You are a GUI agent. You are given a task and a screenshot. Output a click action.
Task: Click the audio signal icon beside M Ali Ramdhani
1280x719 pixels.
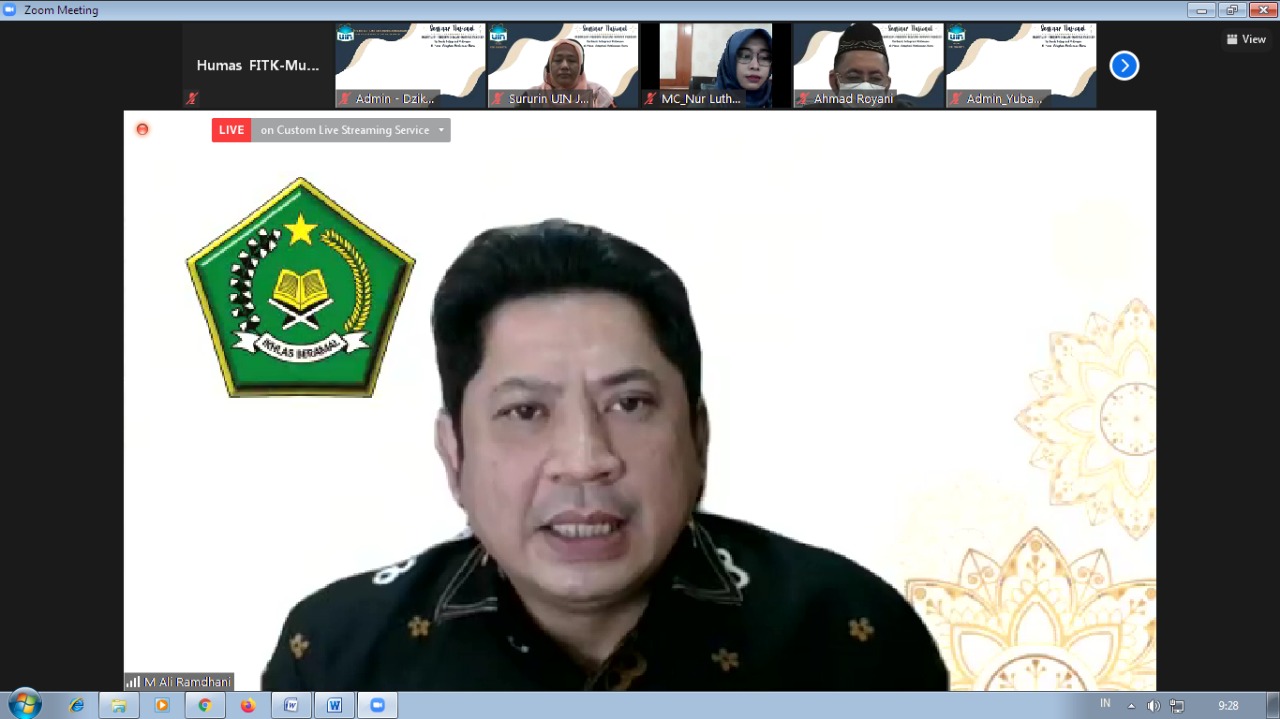pyautogui.click(x=132, y=681)
